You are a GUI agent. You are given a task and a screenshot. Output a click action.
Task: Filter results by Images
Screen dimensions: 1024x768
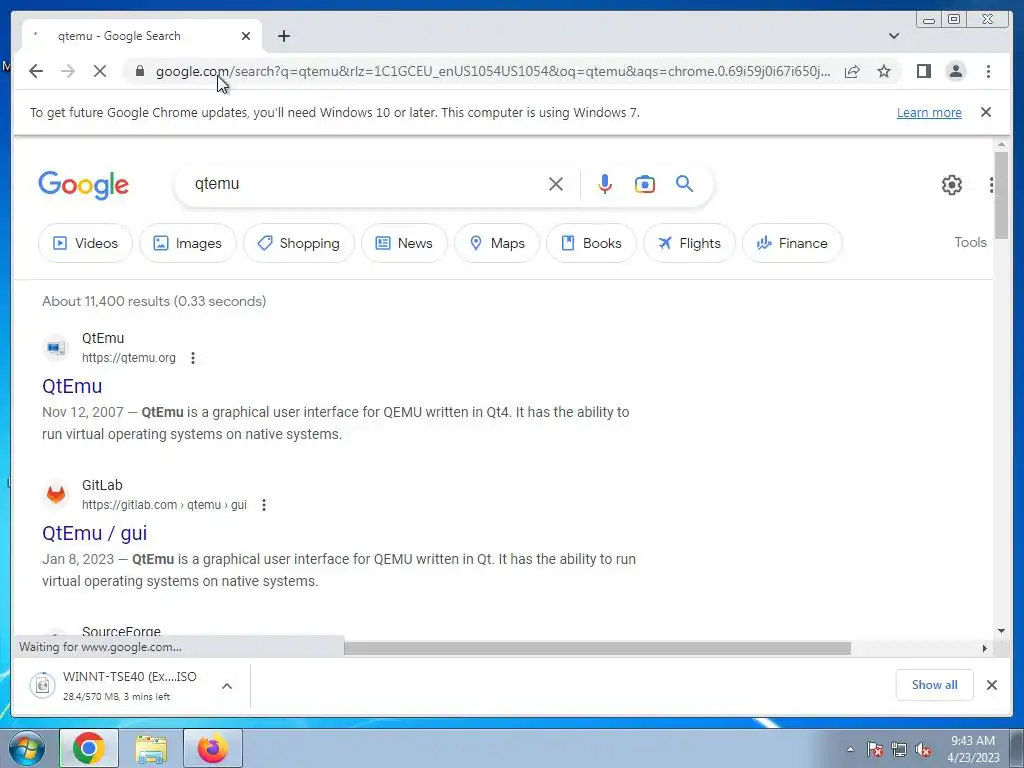point(187,243)
